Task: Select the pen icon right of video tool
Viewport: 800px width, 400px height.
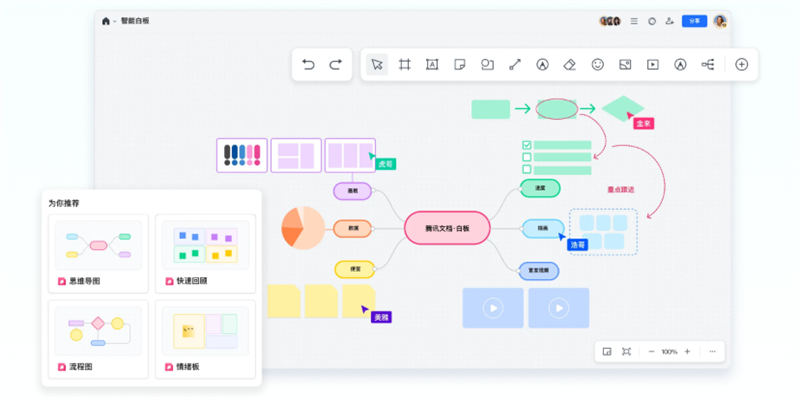Action: tap(680, 64)
